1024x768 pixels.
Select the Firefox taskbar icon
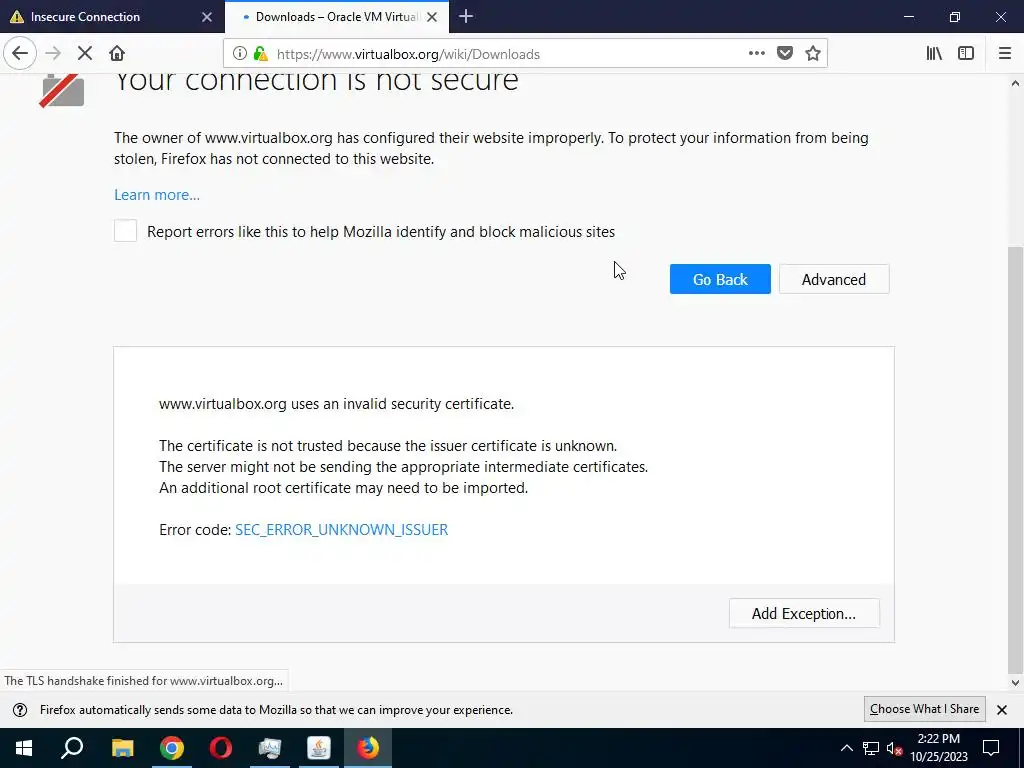click(368, 748)
